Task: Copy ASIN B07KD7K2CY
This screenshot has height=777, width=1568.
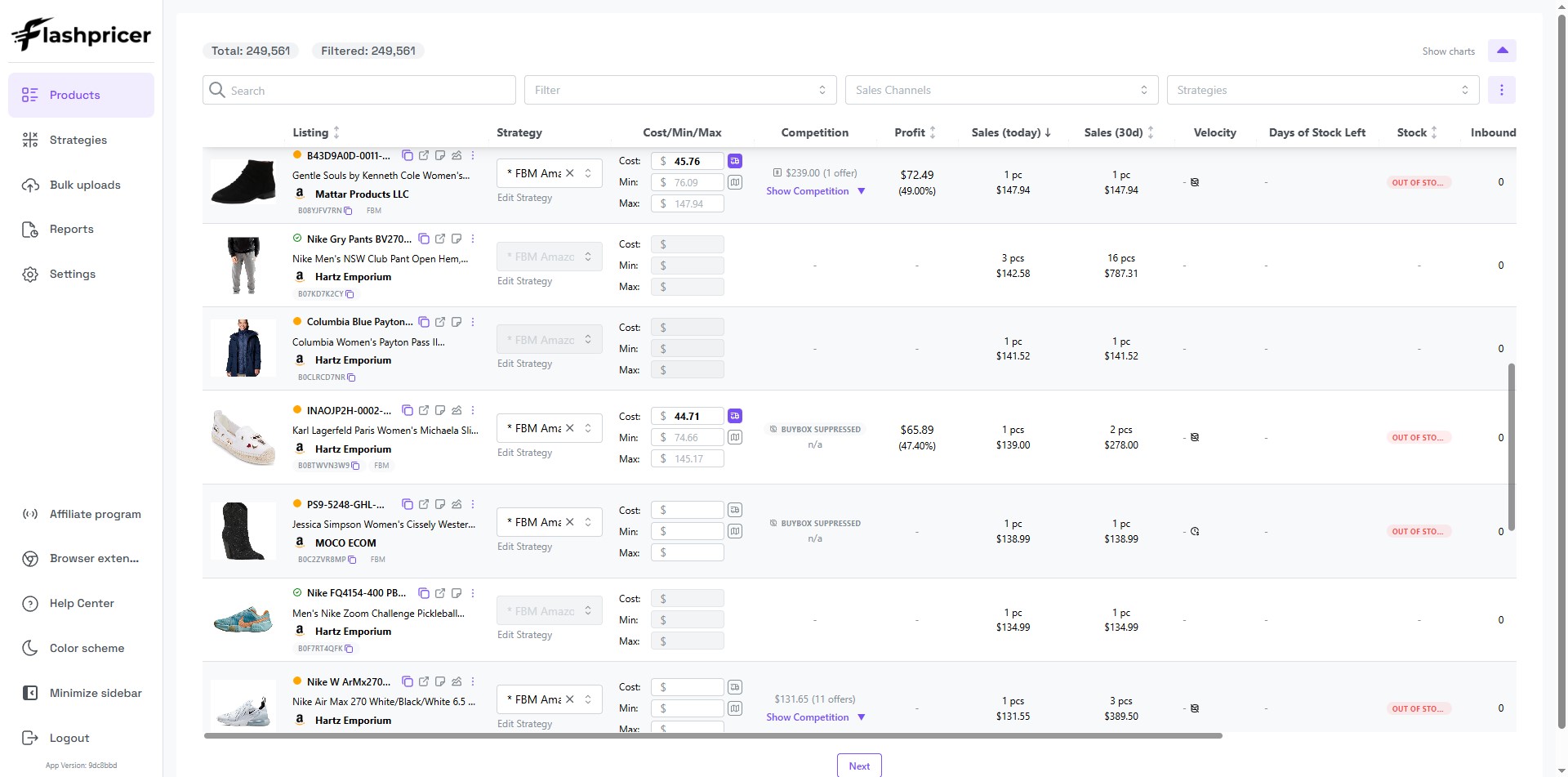Action: pos(350,294)
